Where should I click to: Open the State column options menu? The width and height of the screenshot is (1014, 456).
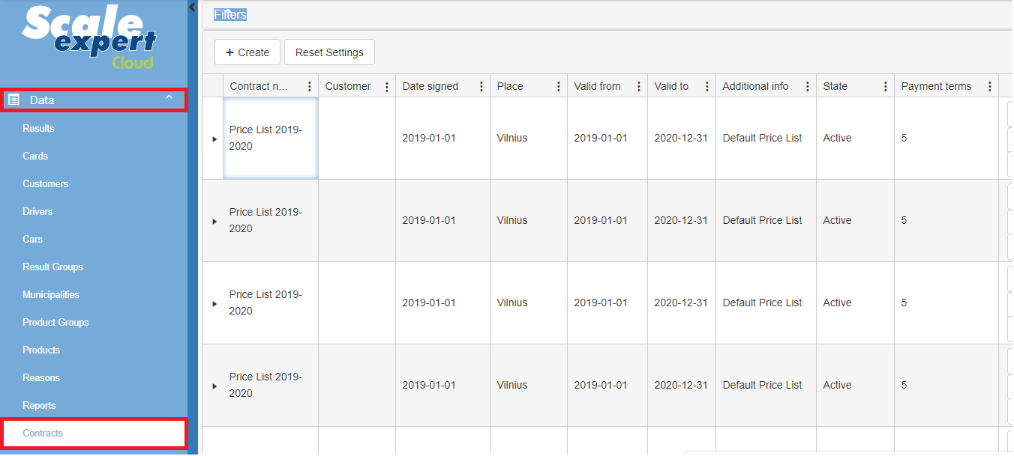(x=886, y=87)
